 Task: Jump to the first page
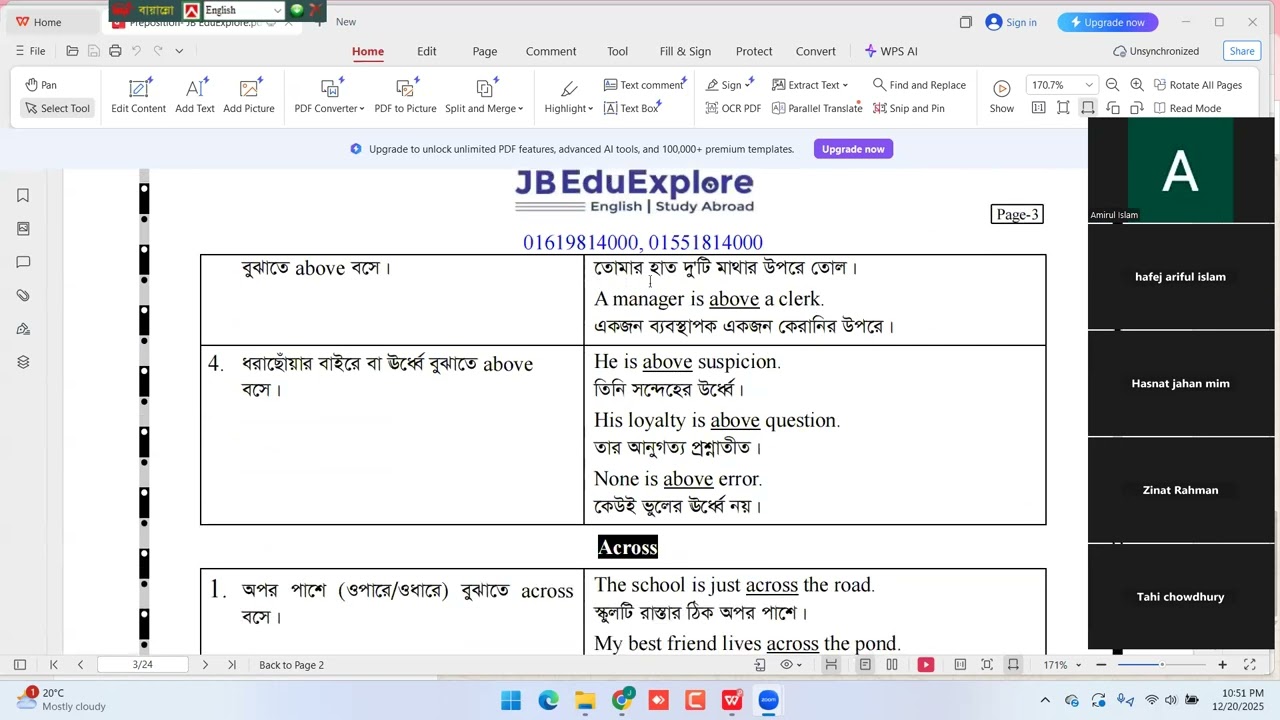(x=54, y=665)
